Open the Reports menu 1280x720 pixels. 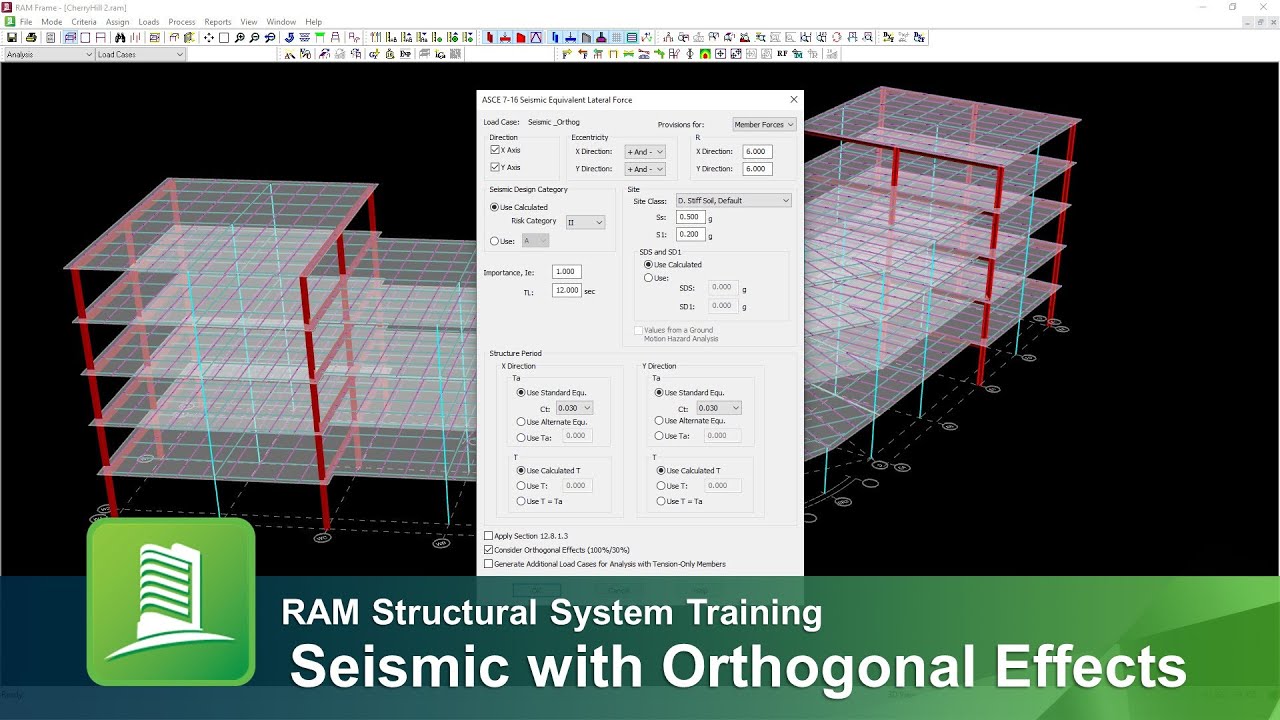tap(218, 21)
